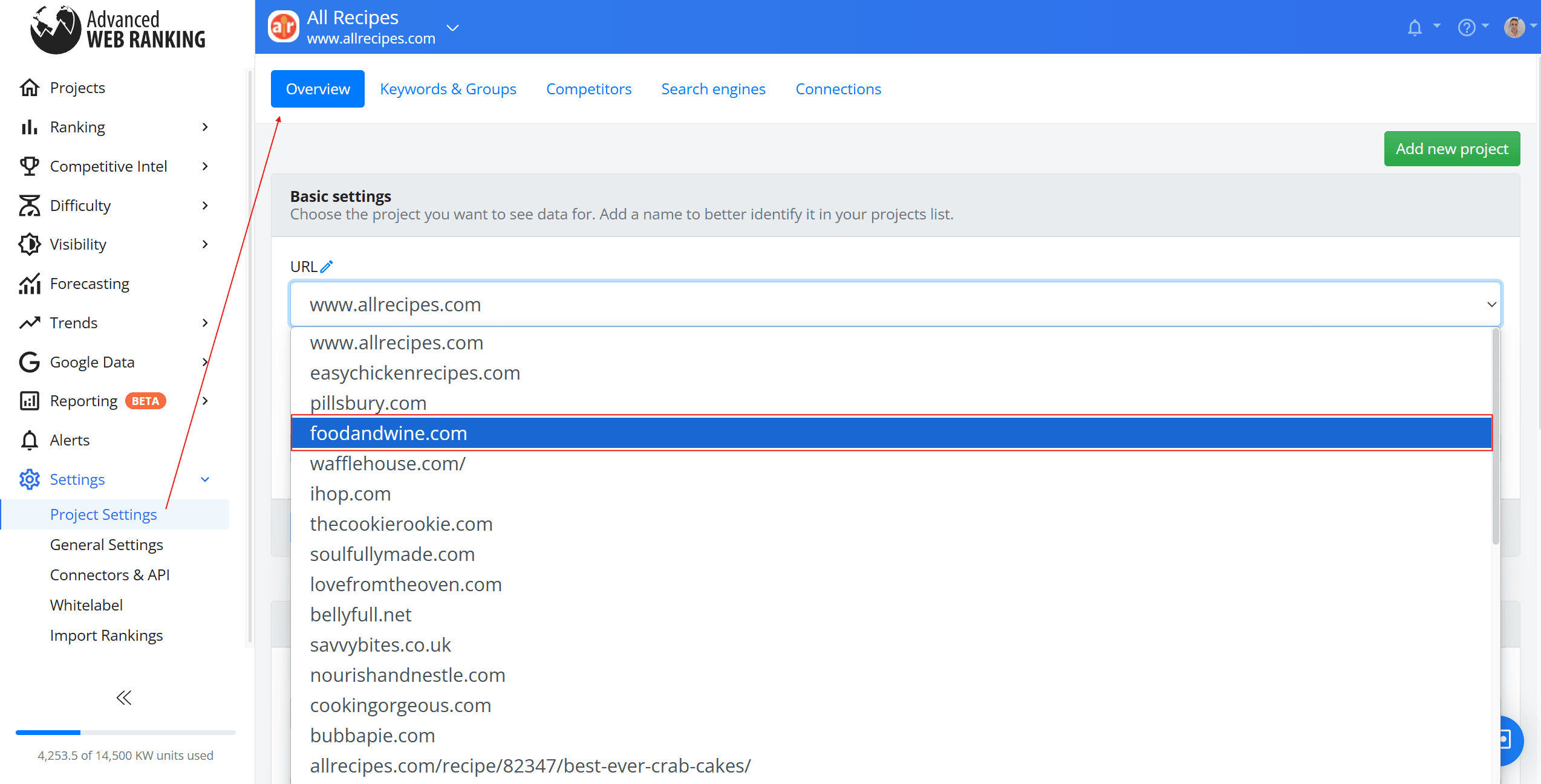This screenshot has height=784, width=1541.
Task: Click the URL dropdown combo box
Action: coord(896,304)
